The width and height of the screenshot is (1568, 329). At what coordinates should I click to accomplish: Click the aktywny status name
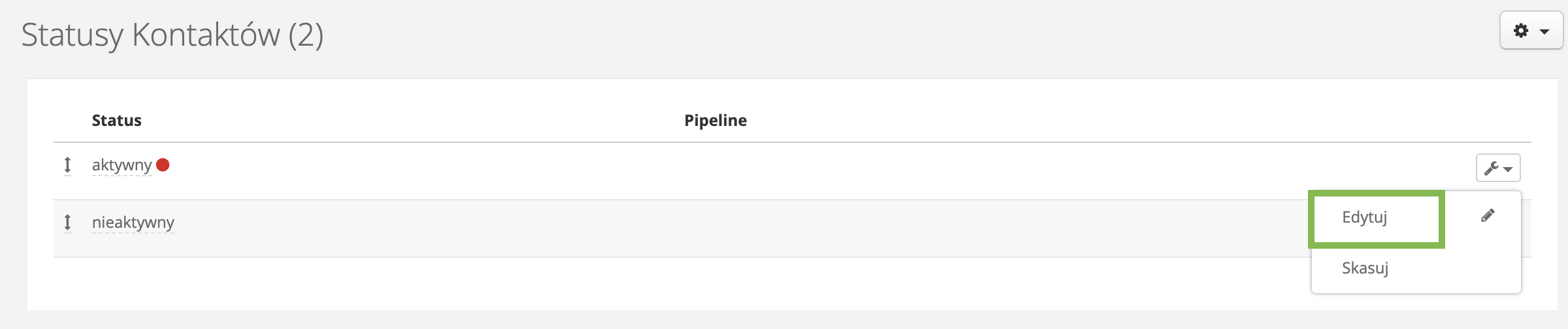(x=122, y=165)
